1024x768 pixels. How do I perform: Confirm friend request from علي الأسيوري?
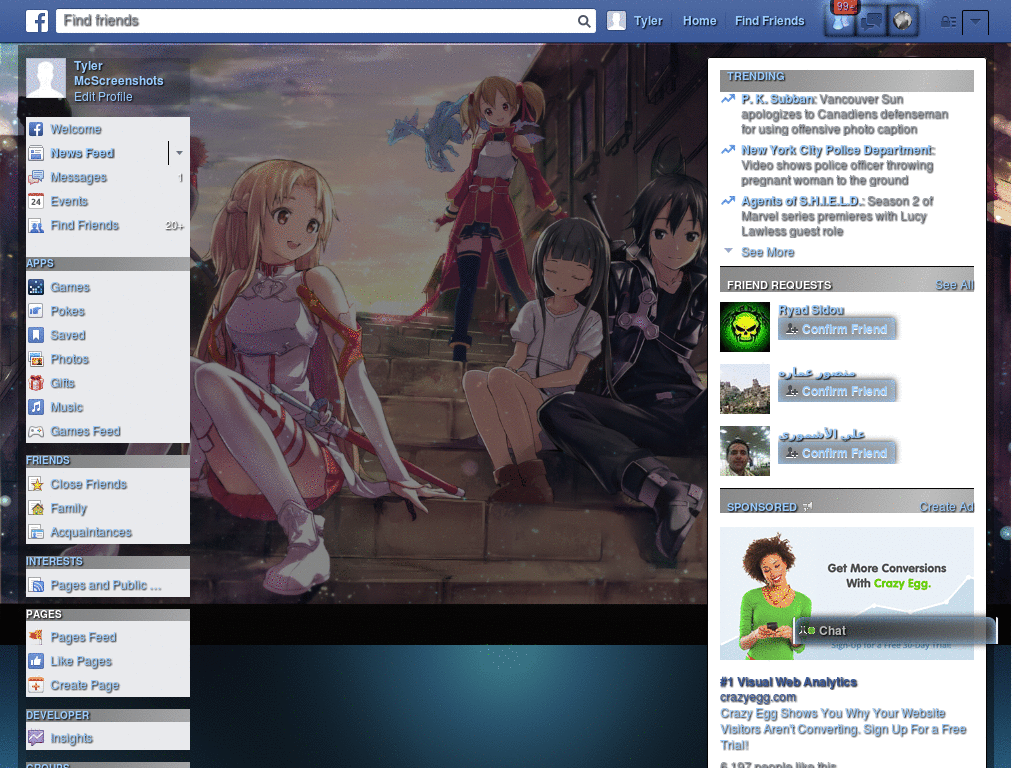click(x=837, y=453)
